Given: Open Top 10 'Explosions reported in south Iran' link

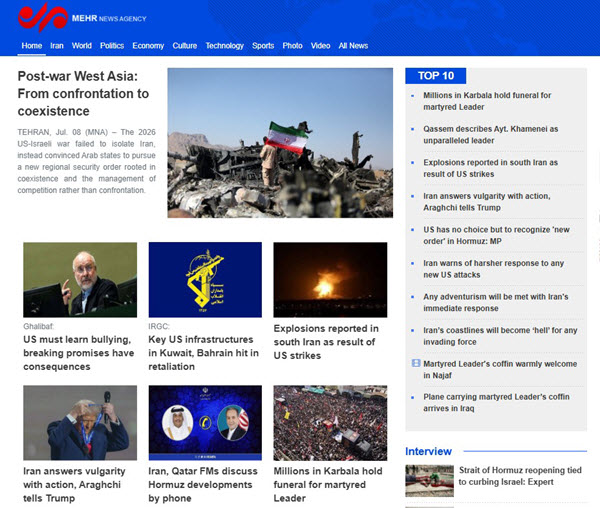Looking at the screenshot, I should (491, 168).
